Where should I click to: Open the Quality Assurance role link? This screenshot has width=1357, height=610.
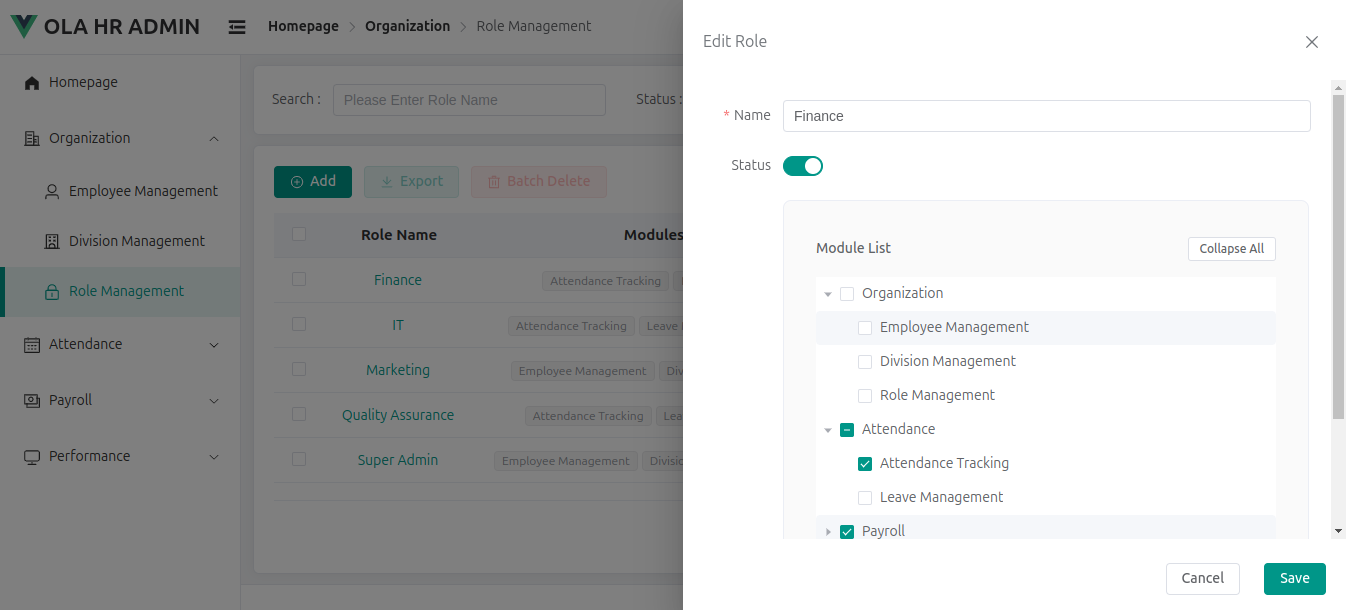[x=398, y=415]
